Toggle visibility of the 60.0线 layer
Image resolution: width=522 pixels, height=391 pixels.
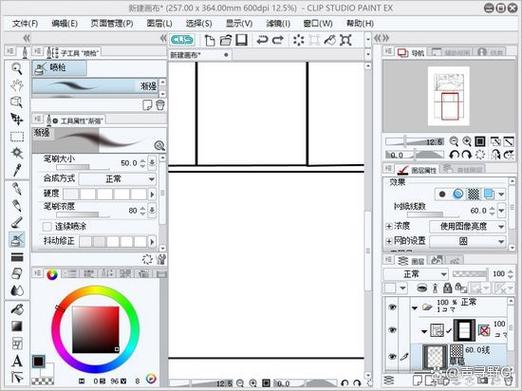[x=392, y=356]
